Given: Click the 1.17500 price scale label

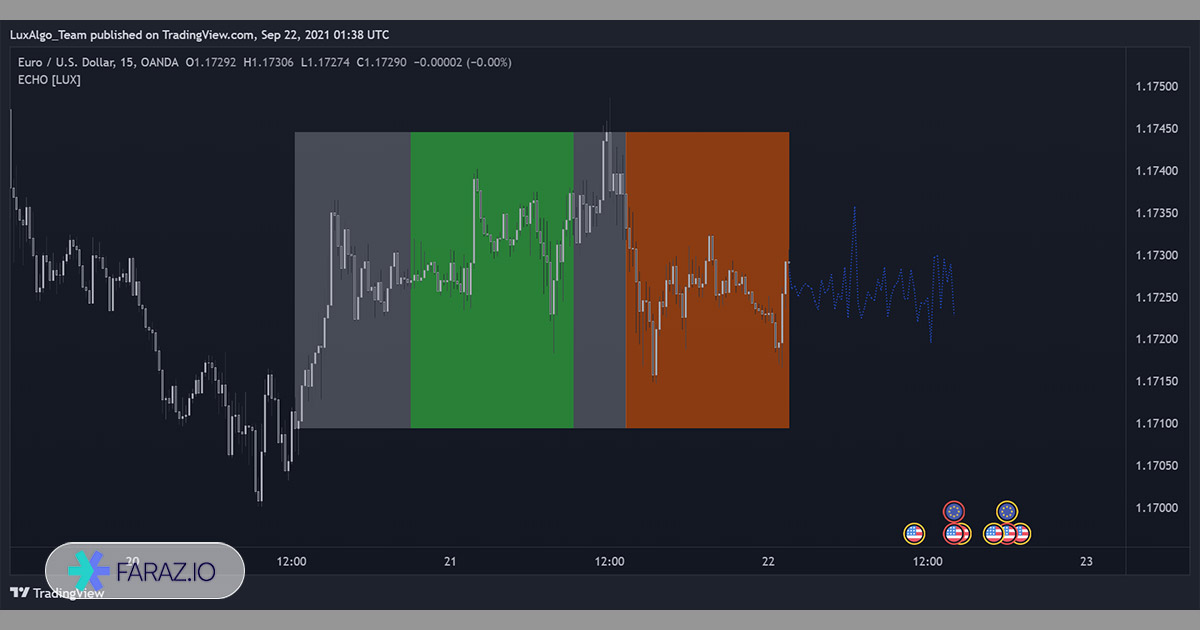Looking at the screenshot, I should coord(1156,87).
